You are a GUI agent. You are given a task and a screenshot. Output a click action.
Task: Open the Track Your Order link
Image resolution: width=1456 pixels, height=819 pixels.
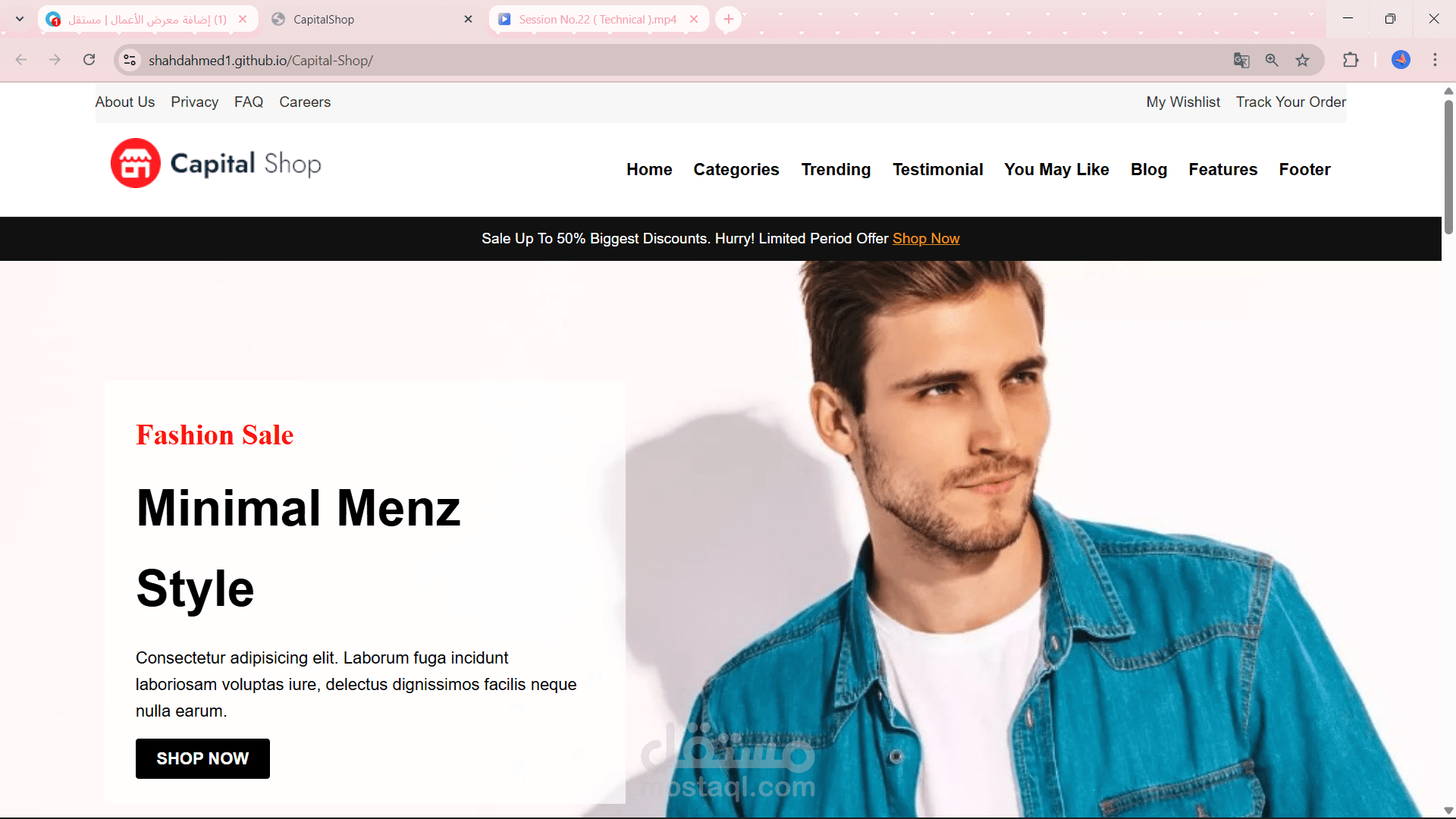click(x=1291, y=102)
